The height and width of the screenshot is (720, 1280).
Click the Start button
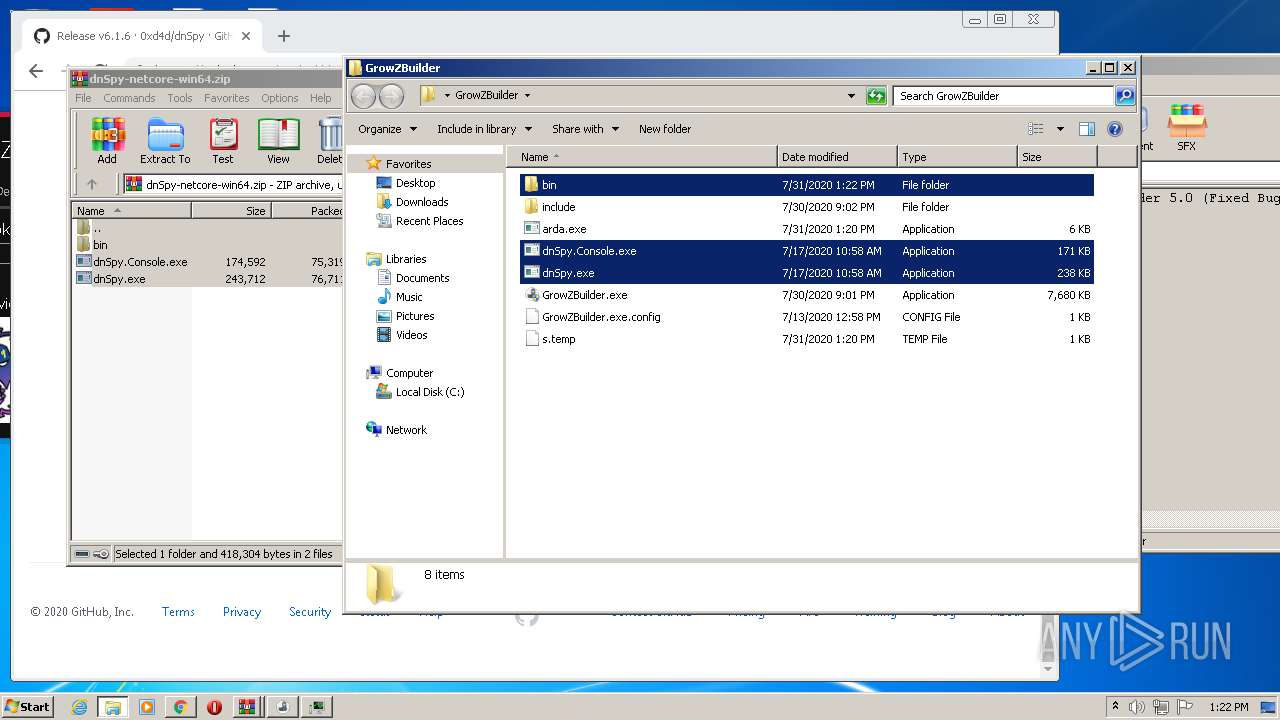(x=27, y=707)
